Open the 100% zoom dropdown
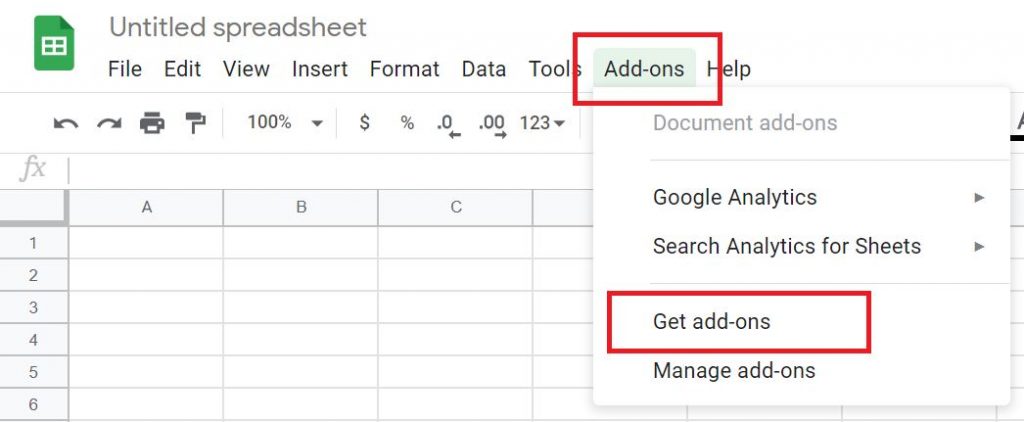The height and width of the screenshot is (422, 1024). [285, 123]
